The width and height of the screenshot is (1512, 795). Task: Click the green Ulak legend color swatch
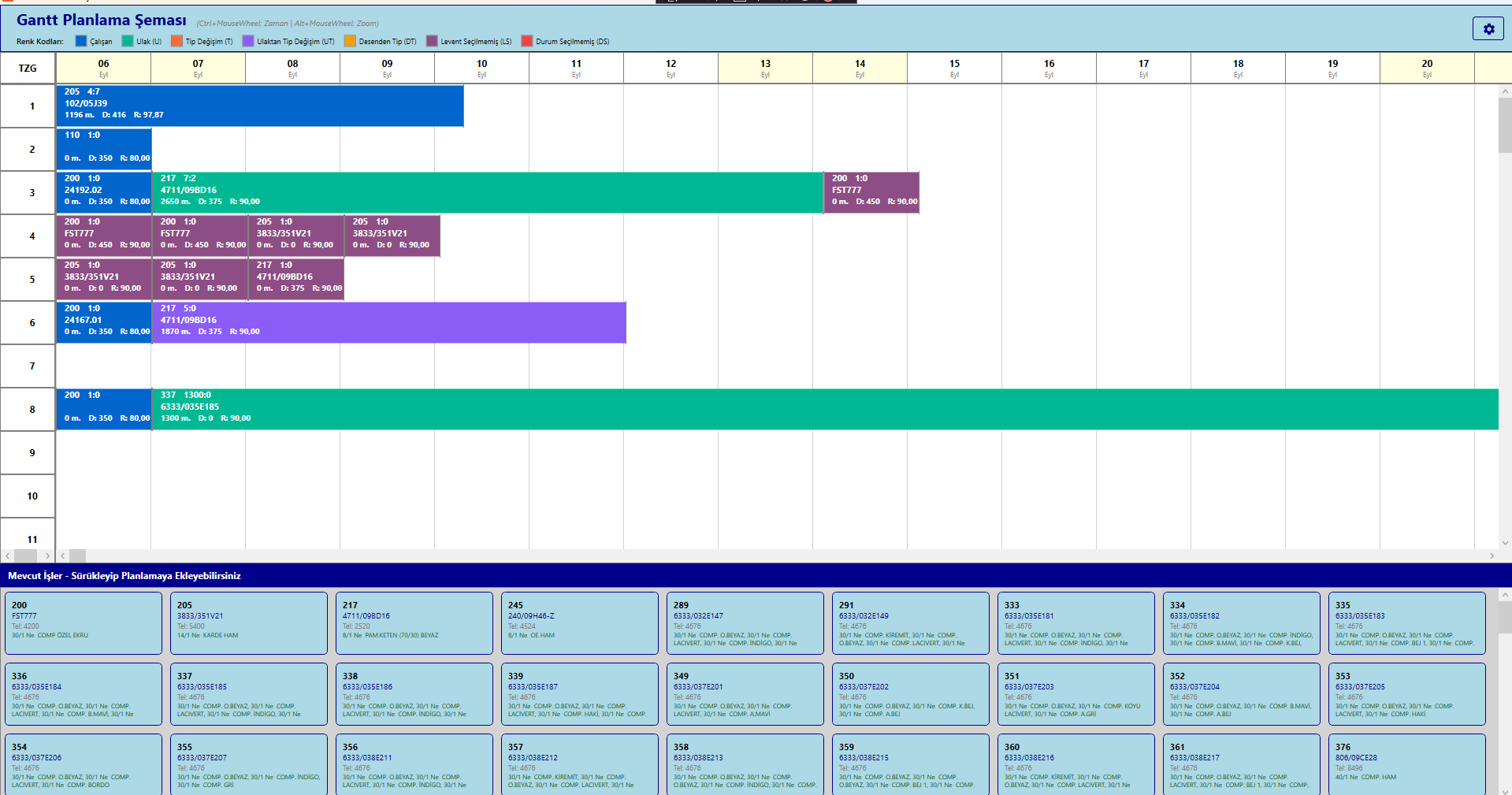pos(128,41)
